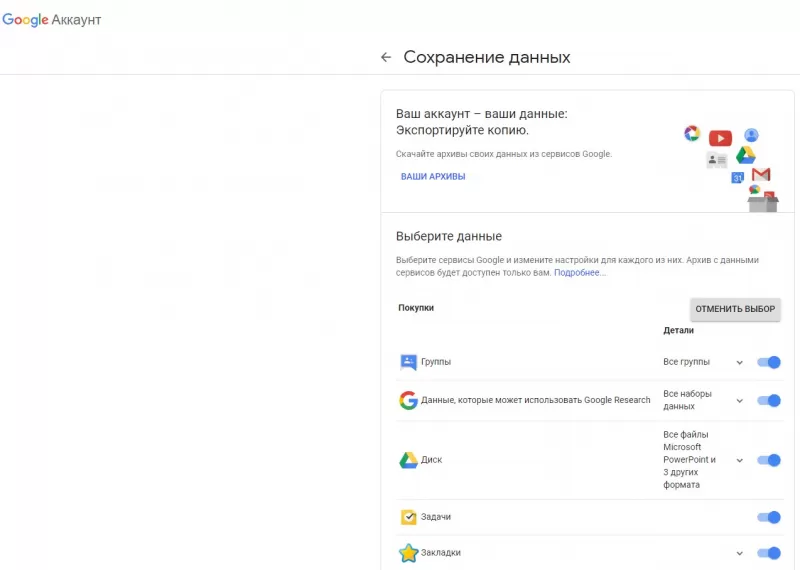The width and height of the screenshot is (800, 570).
Task: Expand the Закладки details chevron
Action: (x=740, y=554)
